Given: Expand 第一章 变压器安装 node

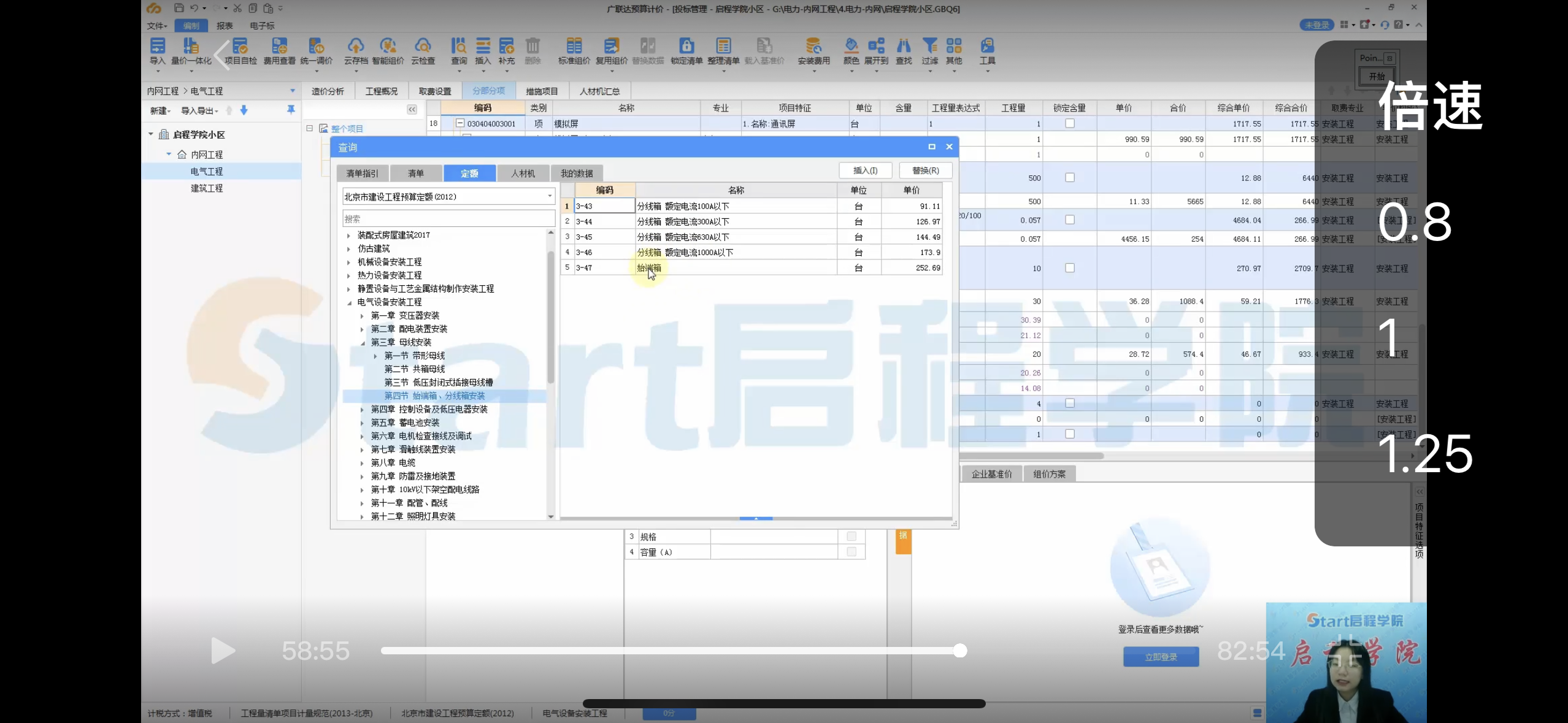Looking at the screenshot, I should 362,316.
